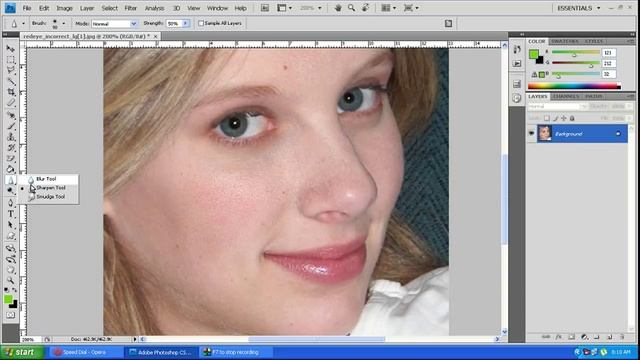Launch Bridge from the application bar

(x=264, y=8)
